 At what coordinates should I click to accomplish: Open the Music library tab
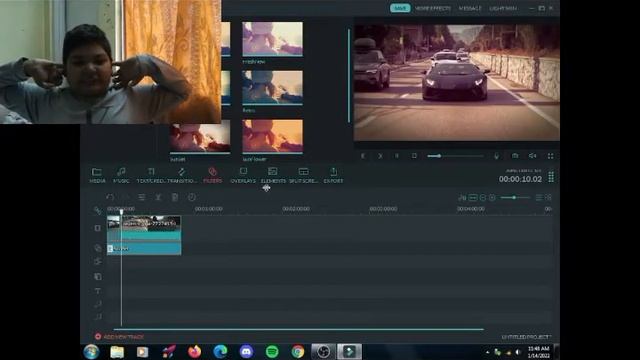click(x=121, y=175)
